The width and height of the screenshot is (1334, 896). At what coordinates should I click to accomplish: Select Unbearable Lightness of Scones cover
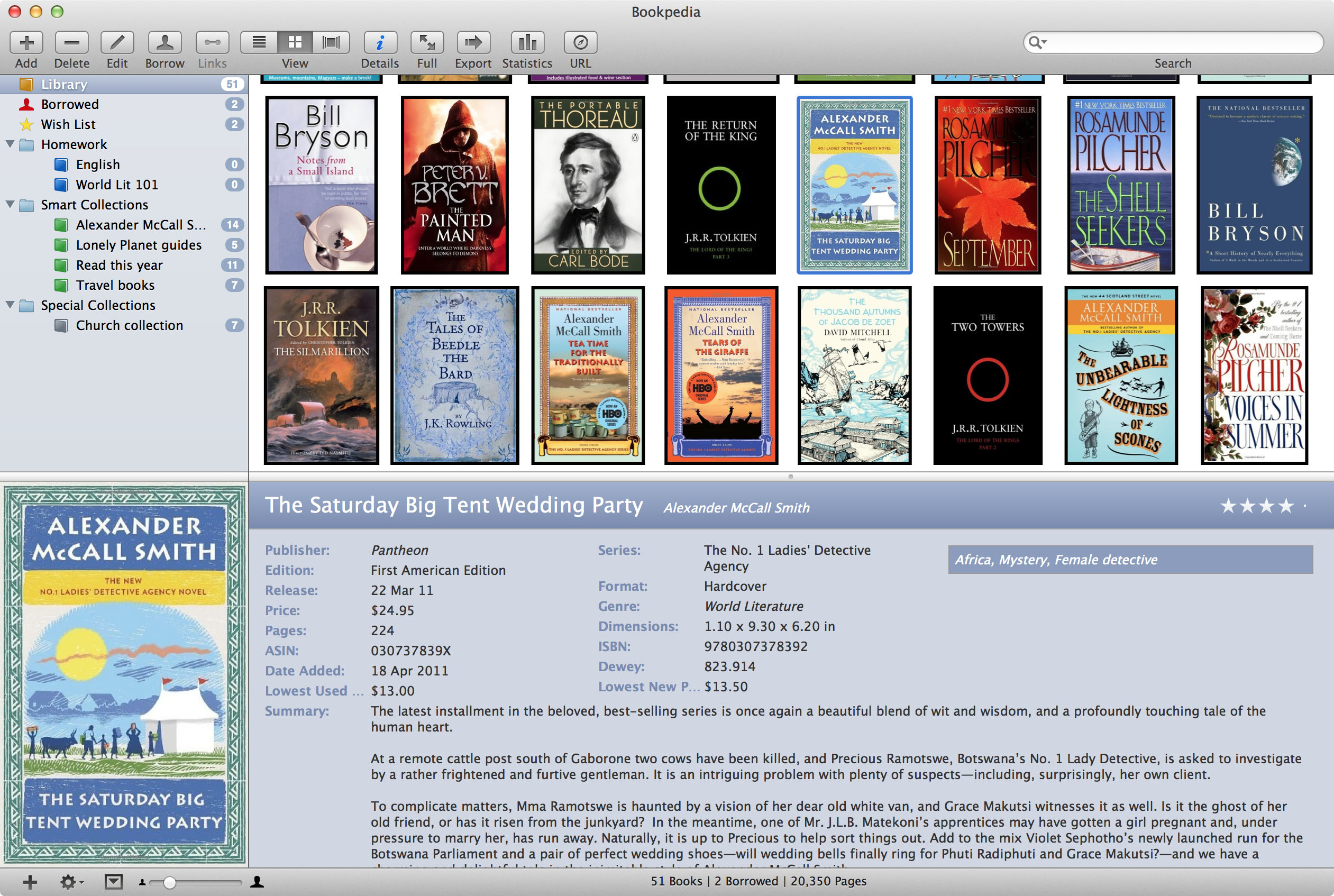(1121, 376)
